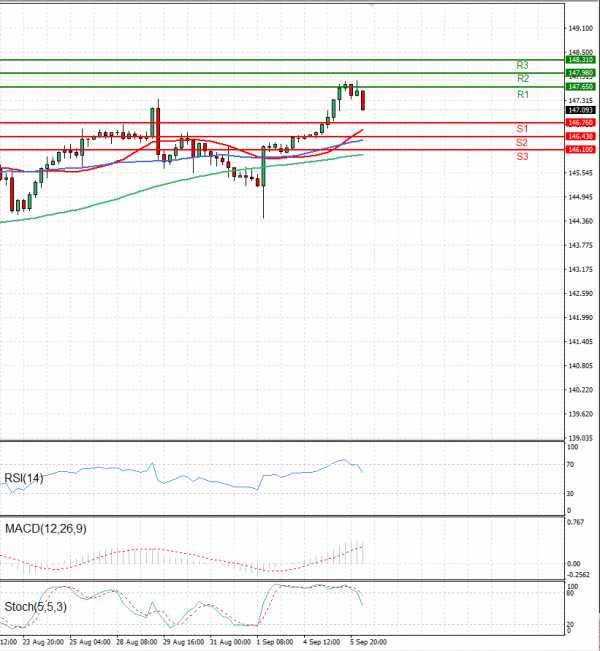Click the 146.760 red price tag

click(x=581, y=123)
